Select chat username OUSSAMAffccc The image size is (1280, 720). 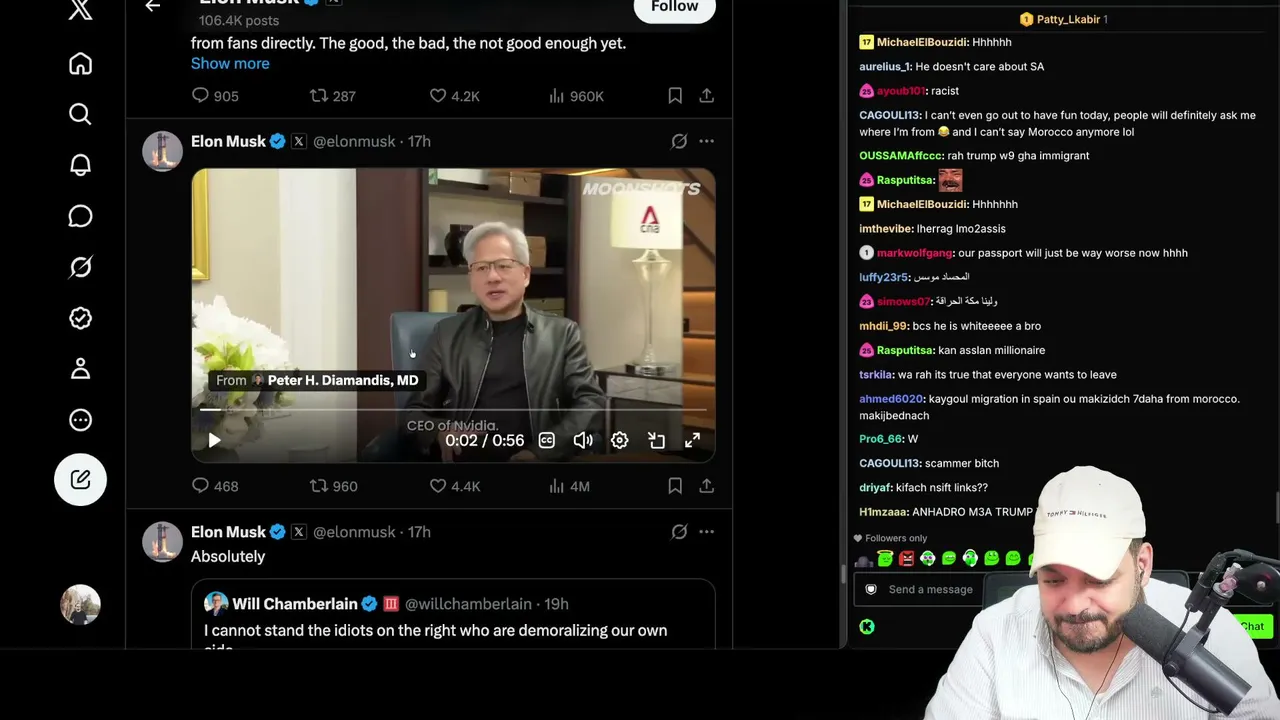(901, 156)
